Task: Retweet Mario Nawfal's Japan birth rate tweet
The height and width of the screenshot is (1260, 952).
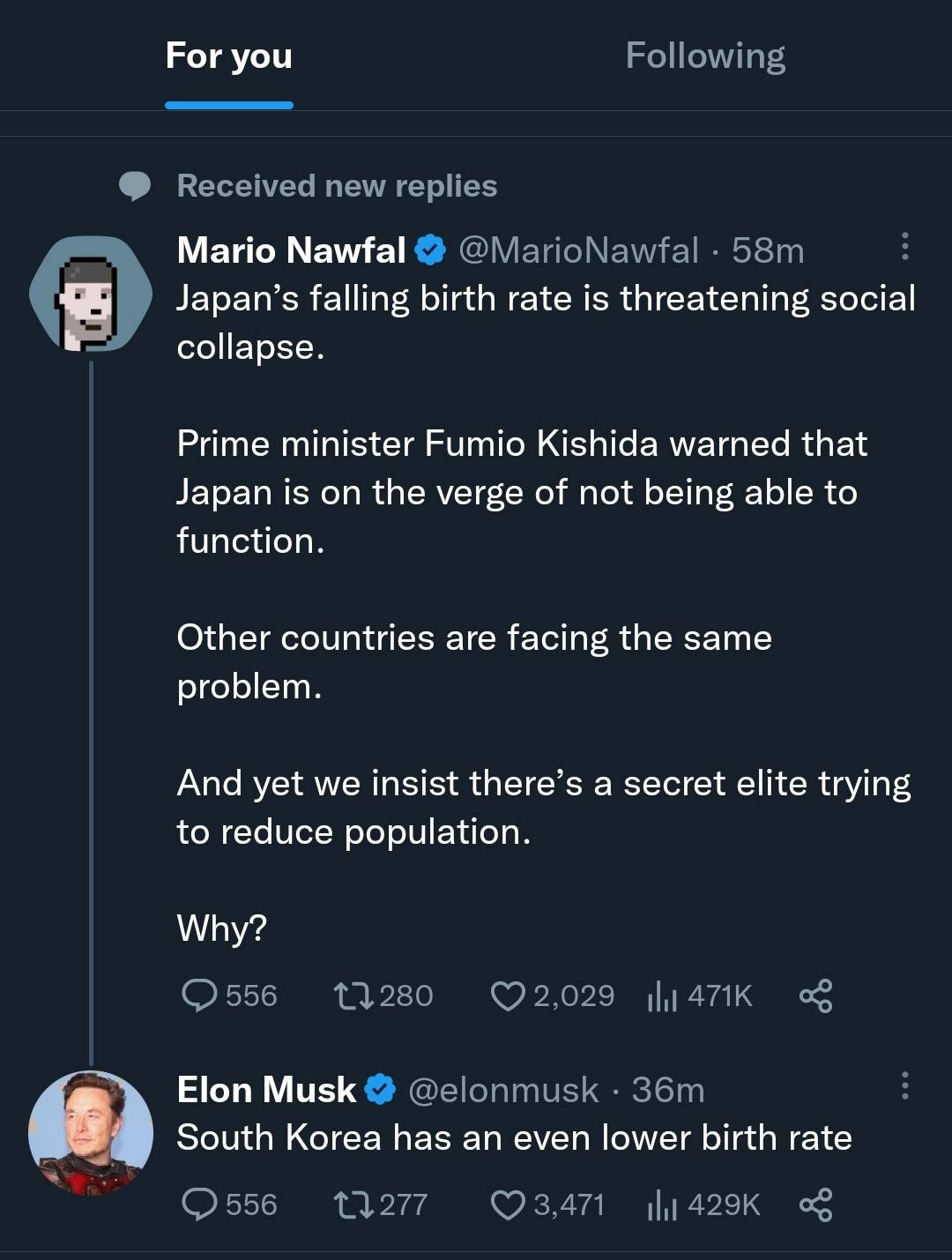Action: point(355,995)
